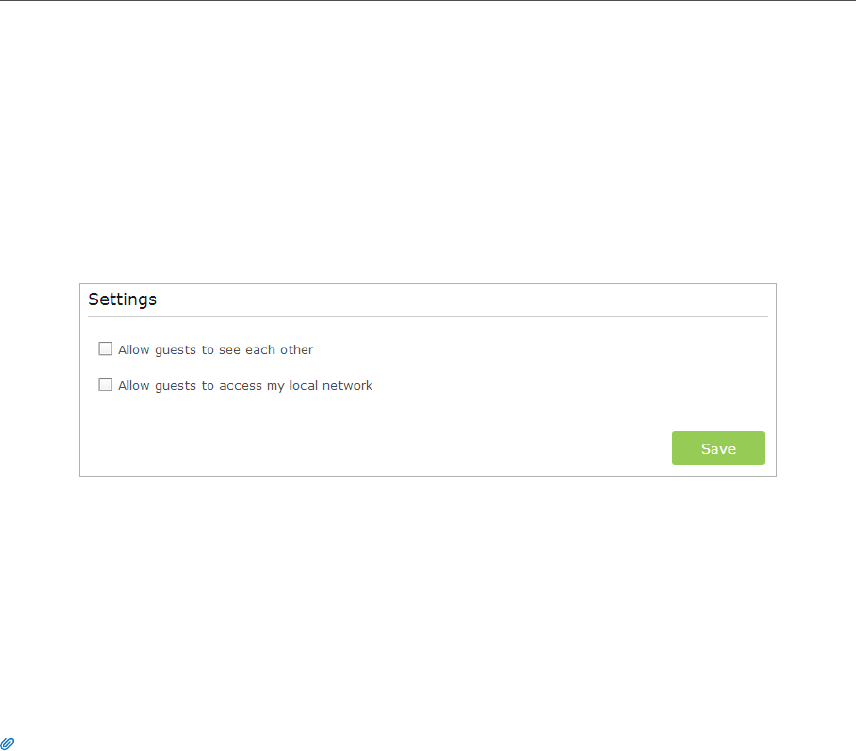Save the guest network settings

pyautogui.click(x=718, y=448)
